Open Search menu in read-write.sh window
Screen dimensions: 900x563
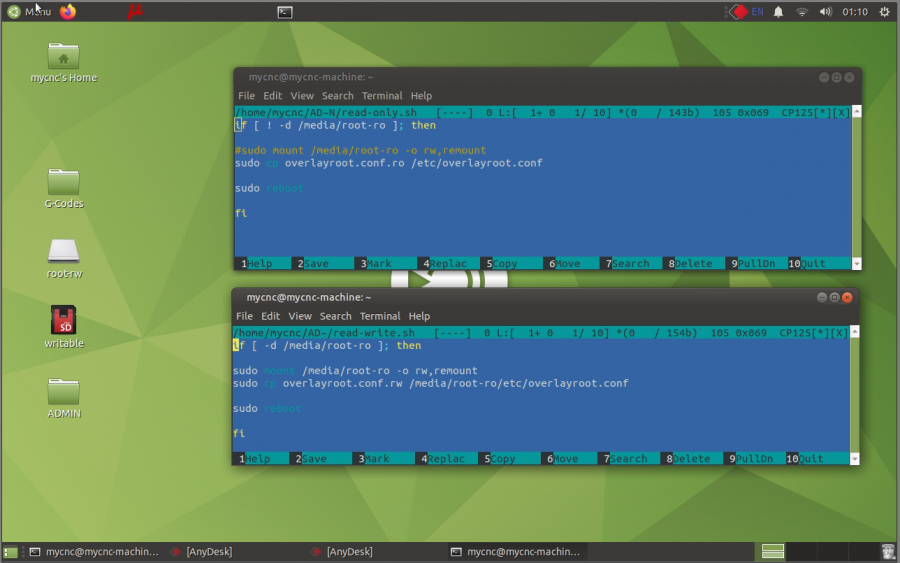tap(336, 316)
